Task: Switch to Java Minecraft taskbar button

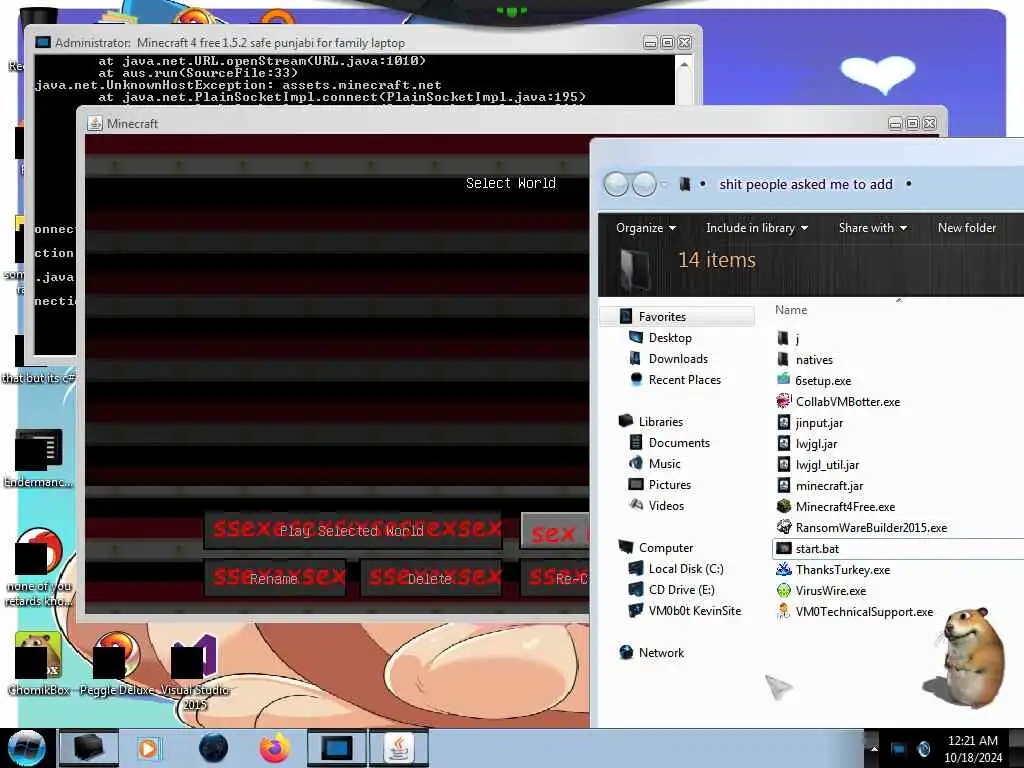Action: pos(398,748)
